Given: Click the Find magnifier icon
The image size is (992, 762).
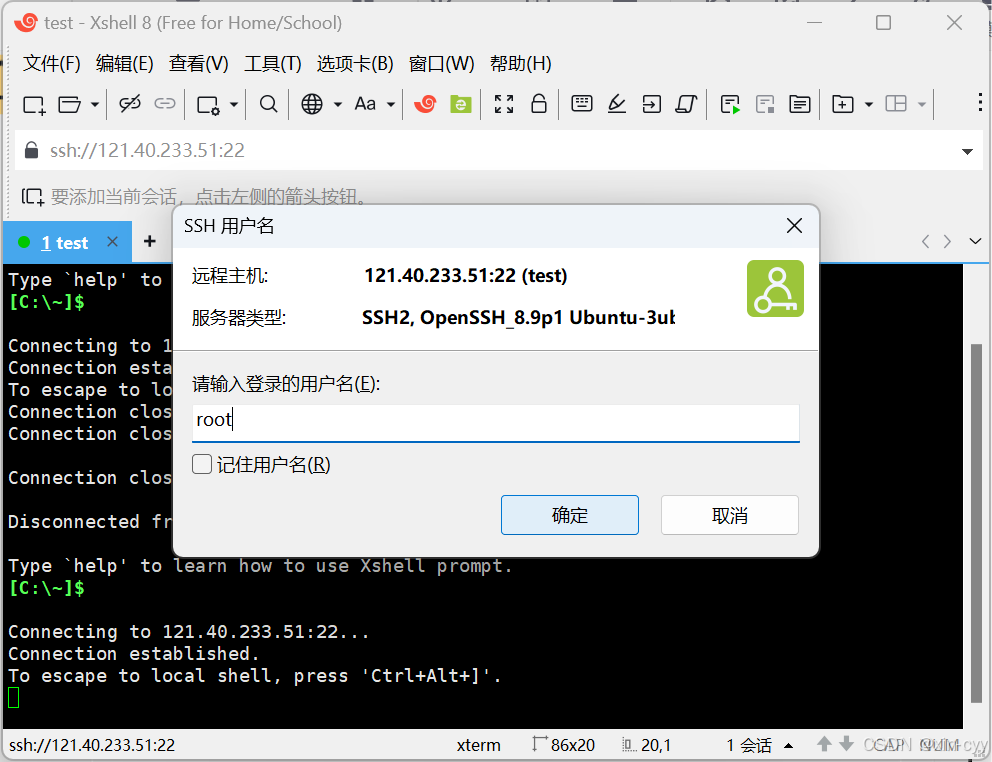Looking at the screenshot, I should pyautogui.click(x=269, y=104).
